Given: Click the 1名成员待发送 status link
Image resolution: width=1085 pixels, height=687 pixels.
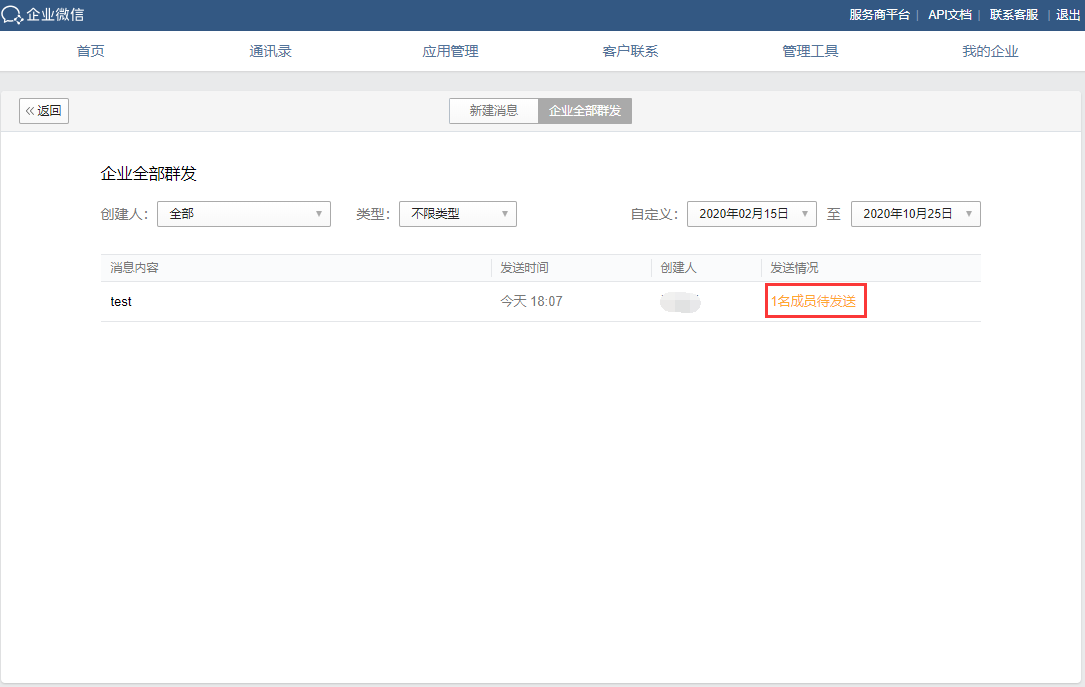Looking at the screenshot, I should pos(814,301).
